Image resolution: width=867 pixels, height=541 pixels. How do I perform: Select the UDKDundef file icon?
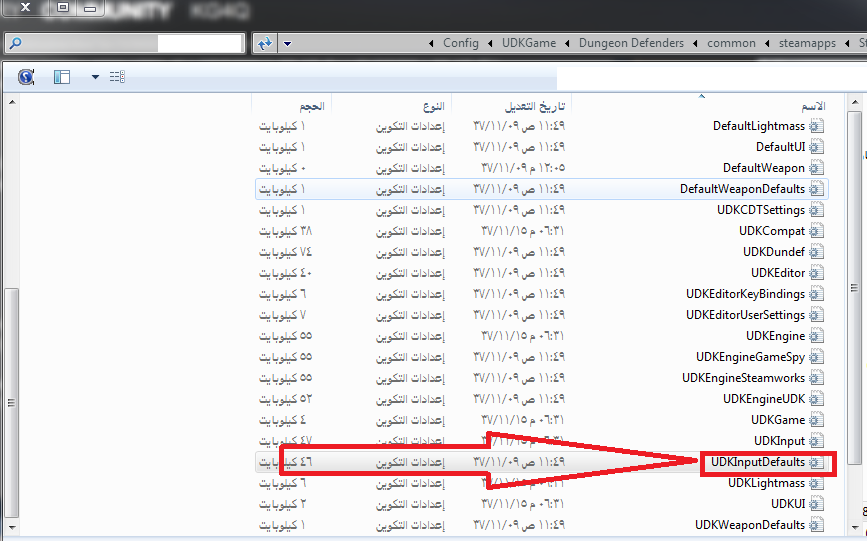click(816, 252)
